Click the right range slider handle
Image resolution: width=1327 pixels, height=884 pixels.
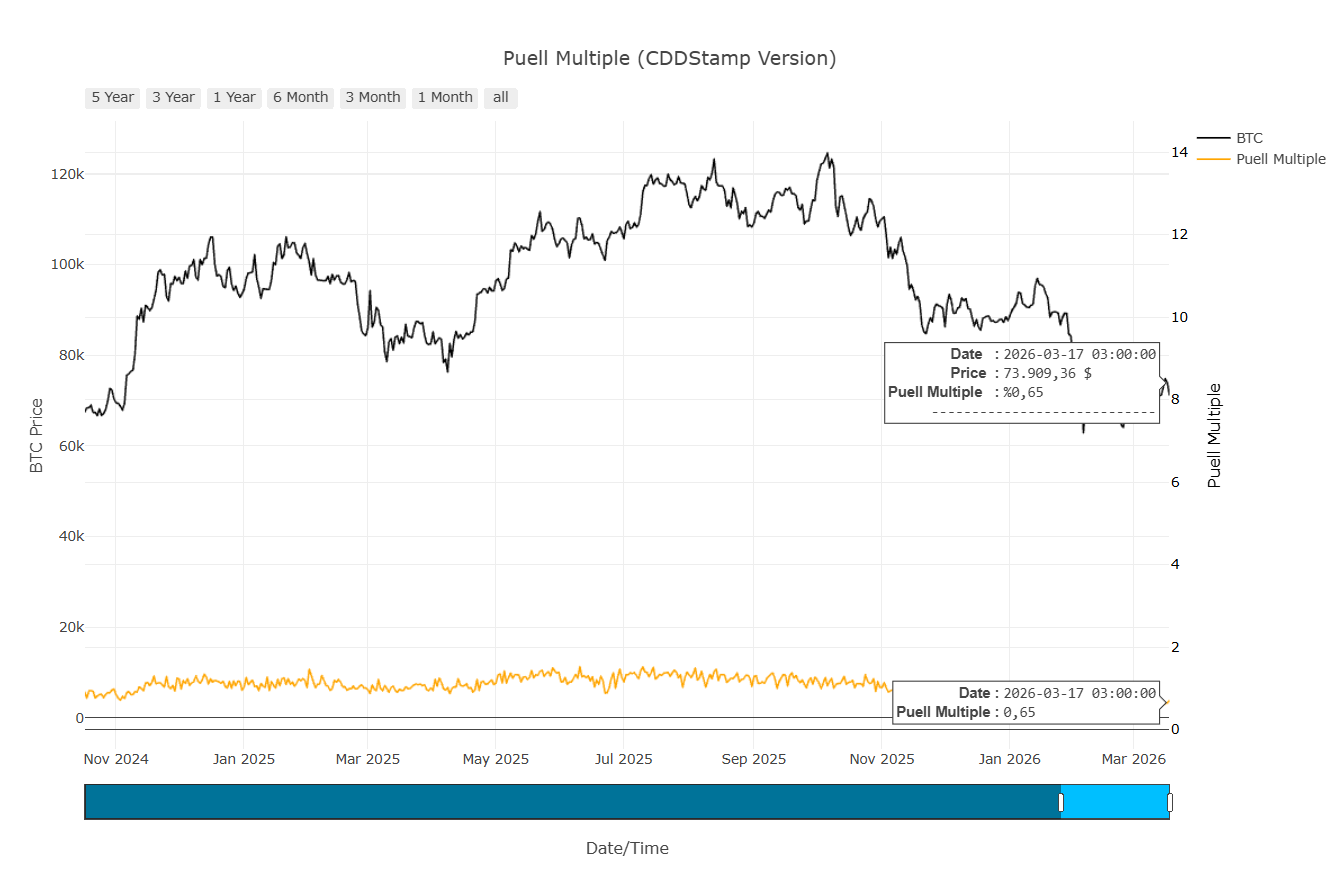(x=1169, y=802)
